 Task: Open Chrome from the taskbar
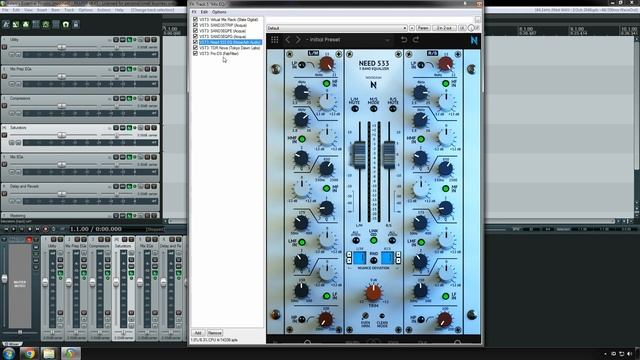(x=29, y=353)
